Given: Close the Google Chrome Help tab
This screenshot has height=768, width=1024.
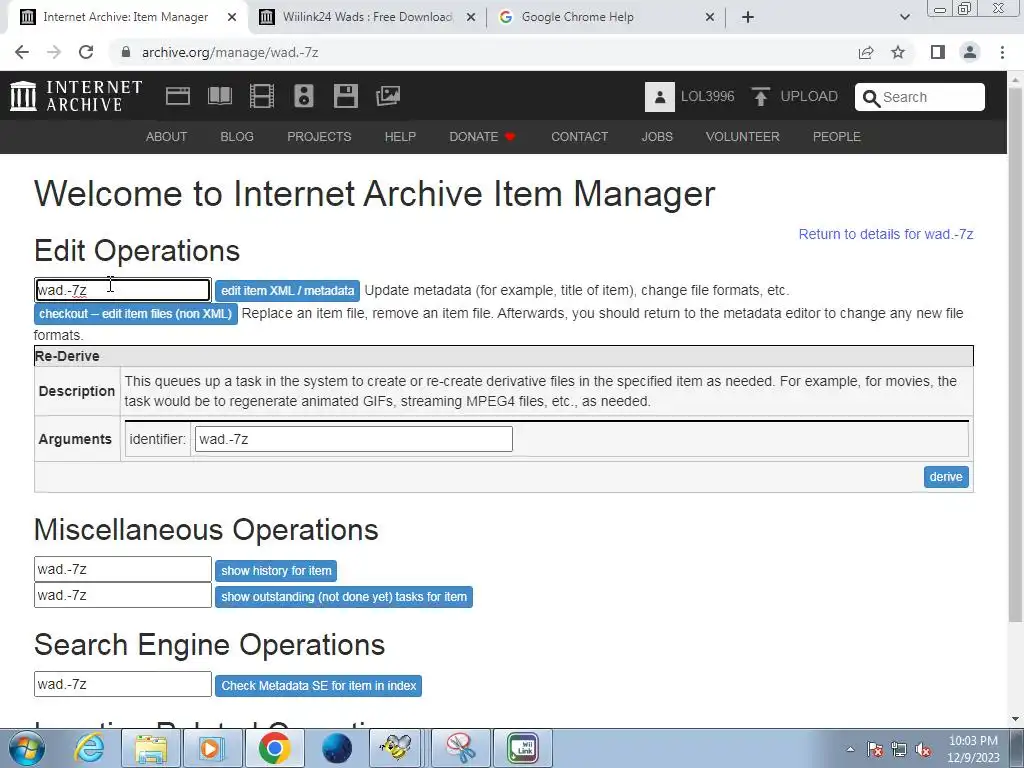Looking at the screenshot, I should [x=710, y=18].
